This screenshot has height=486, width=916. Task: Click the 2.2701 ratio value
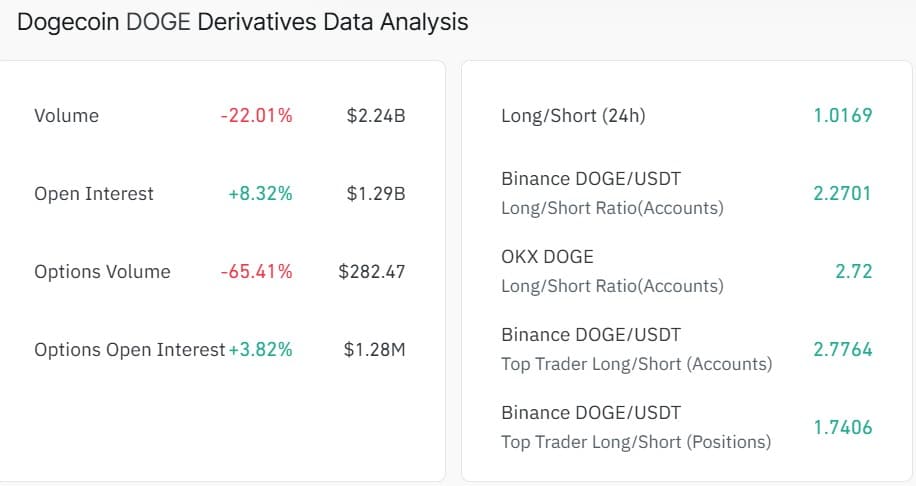pos(842,193)
